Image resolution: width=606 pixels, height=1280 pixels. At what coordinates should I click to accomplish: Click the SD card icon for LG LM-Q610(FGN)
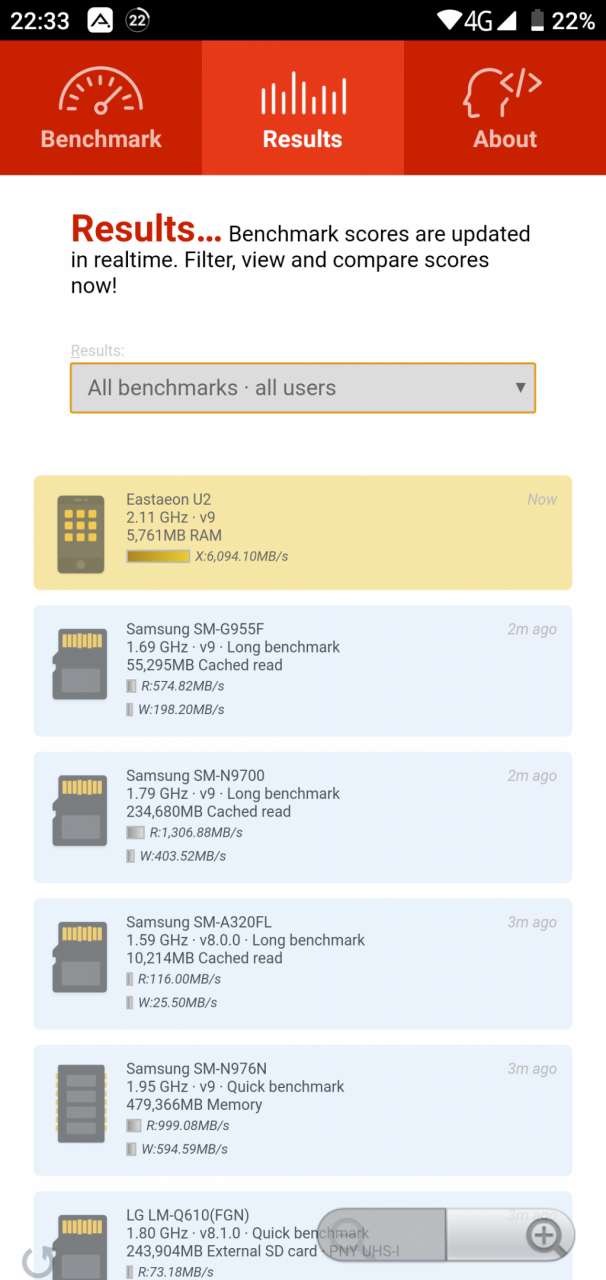[x=80, y=1247]
